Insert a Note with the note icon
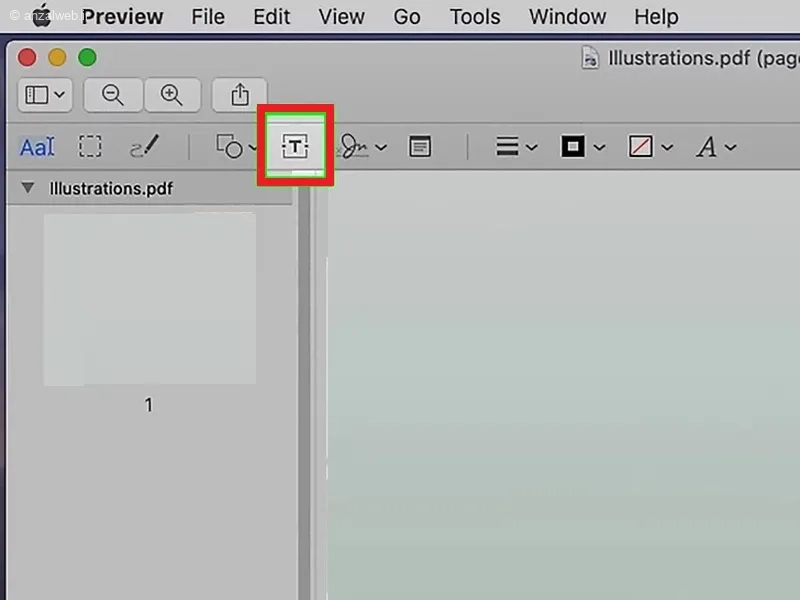The height and width of the screenshot is (600, 800). coord(420,146)
